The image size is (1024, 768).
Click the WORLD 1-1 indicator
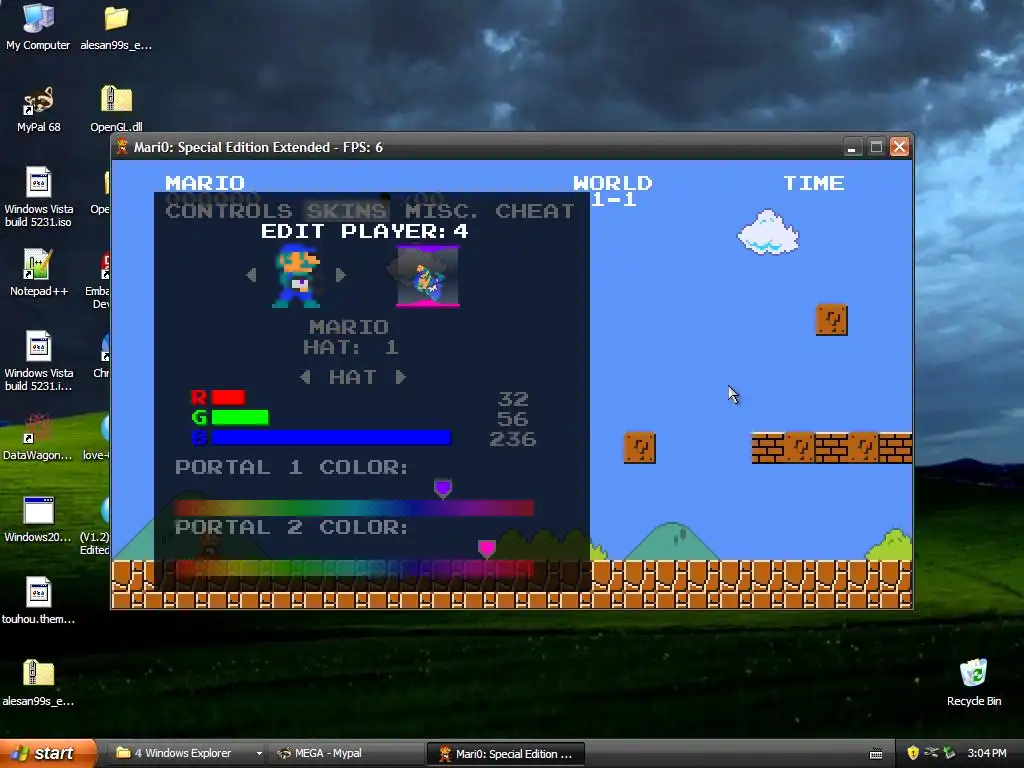[613, 191]
